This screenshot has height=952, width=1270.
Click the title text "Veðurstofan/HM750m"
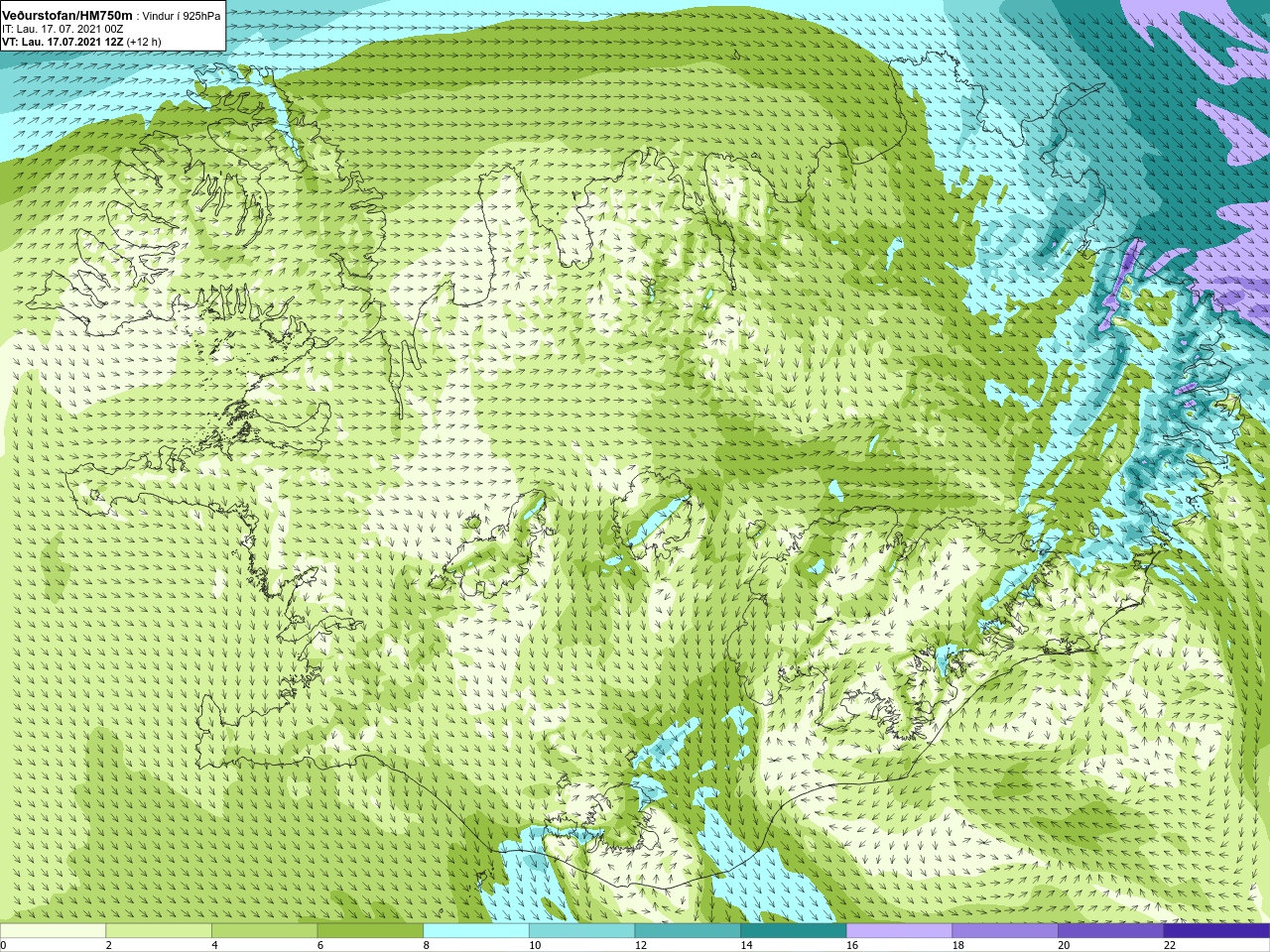click(x=67, y=16)
